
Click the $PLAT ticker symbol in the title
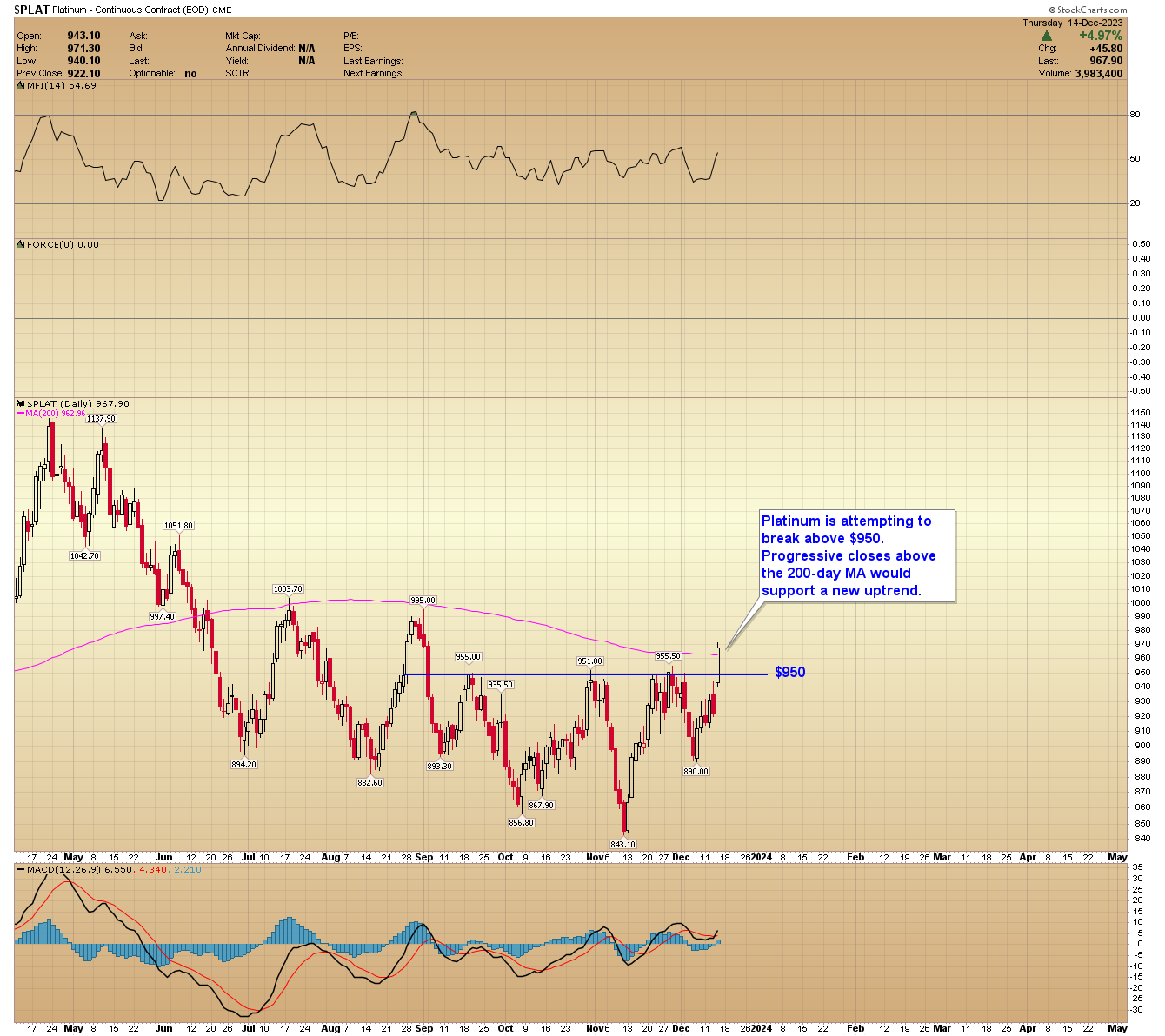tap(30, 10)
